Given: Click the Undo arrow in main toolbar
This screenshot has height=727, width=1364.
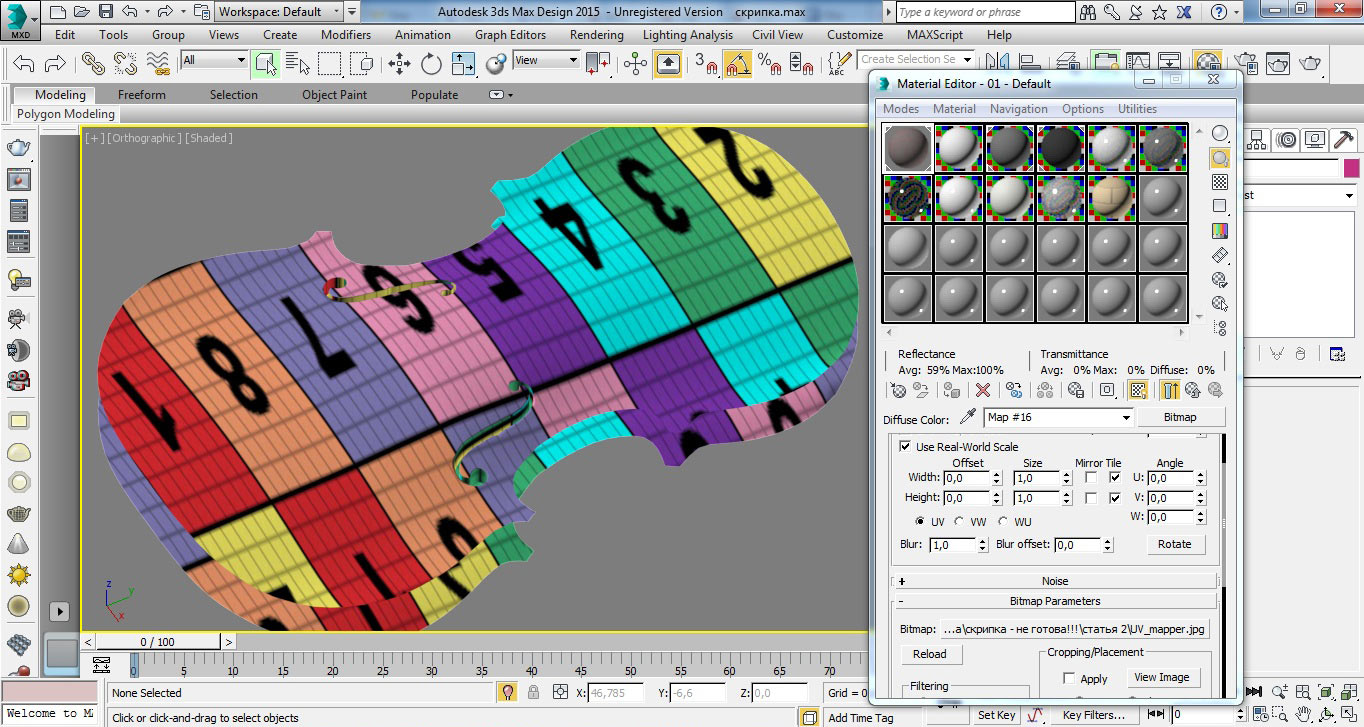Looking at the screenshot, I should click(x=23, y=64).
